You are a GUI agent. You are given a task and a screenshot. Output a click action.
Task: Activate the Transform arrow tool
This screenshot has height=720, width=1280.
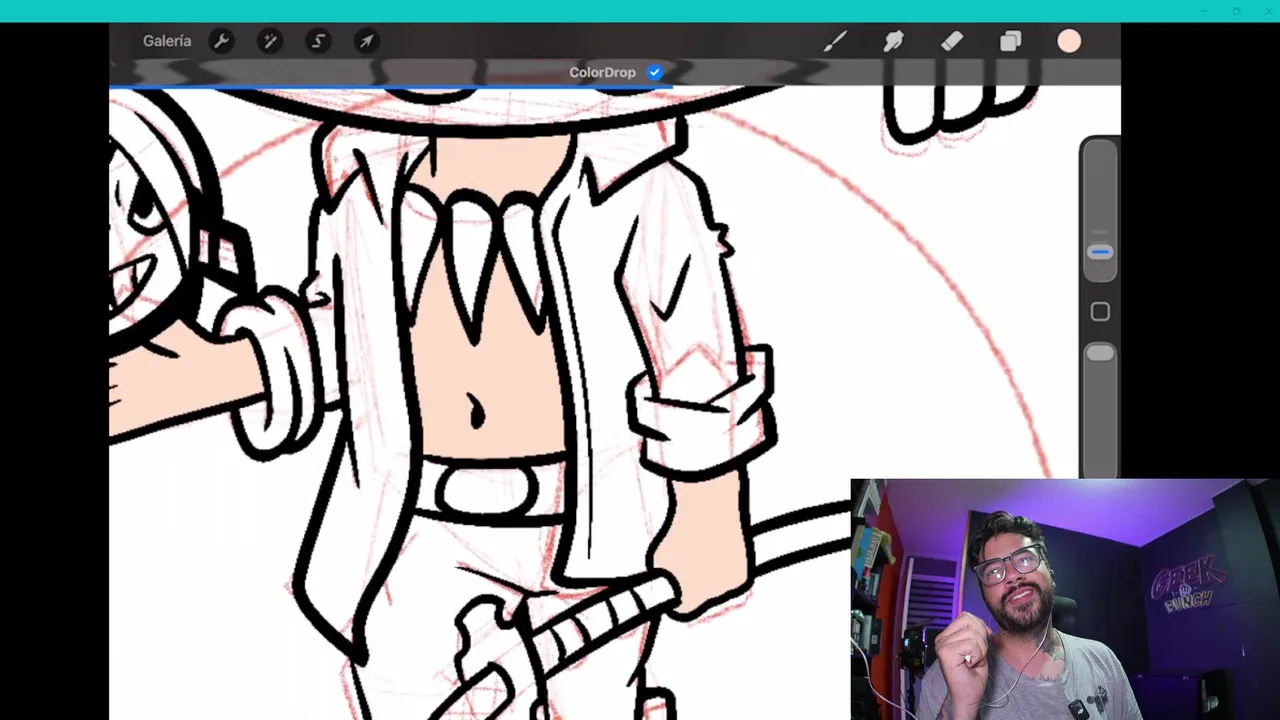point(366,41)
